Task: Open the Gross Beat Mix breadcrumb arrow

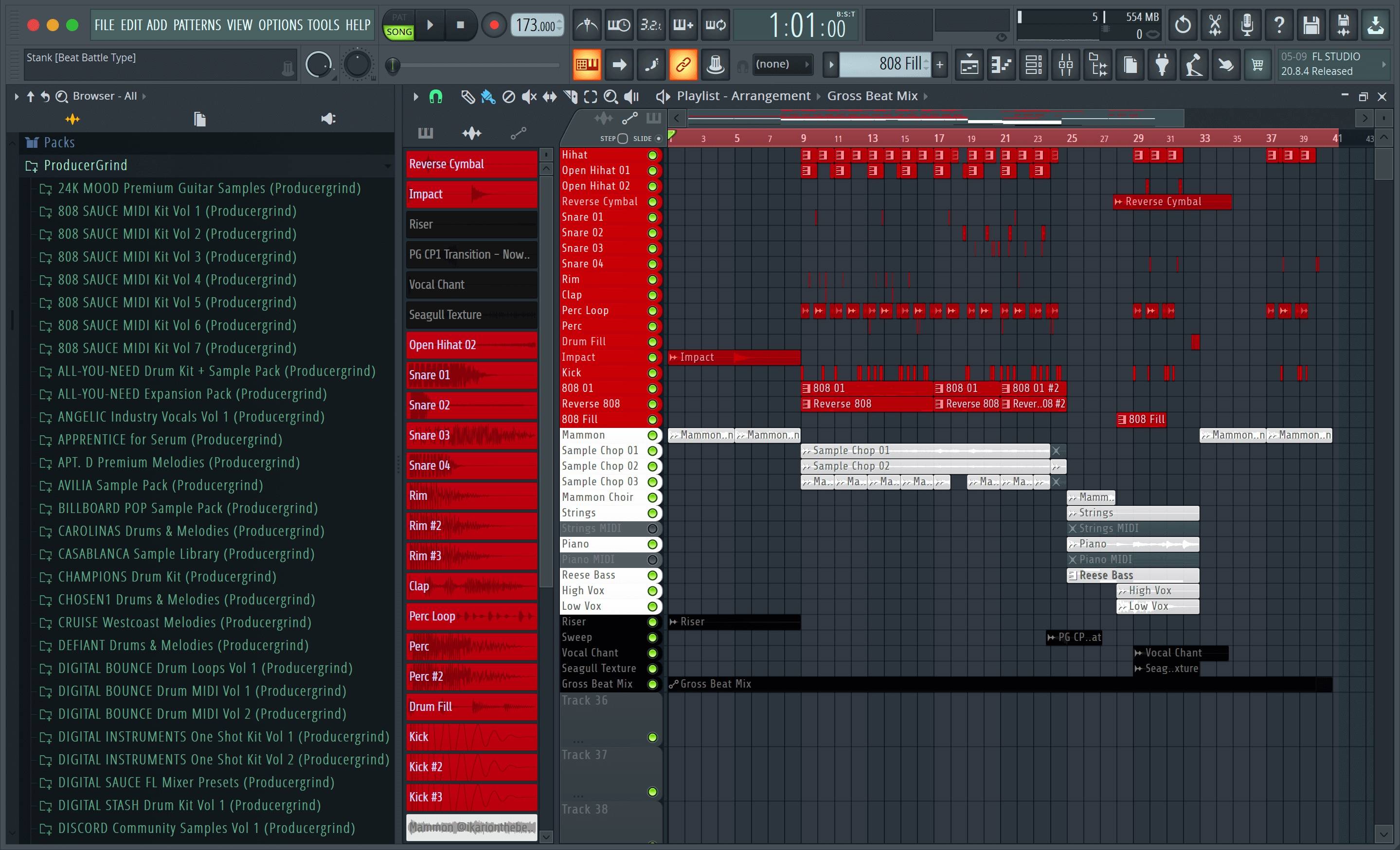Action: point(926,97)
